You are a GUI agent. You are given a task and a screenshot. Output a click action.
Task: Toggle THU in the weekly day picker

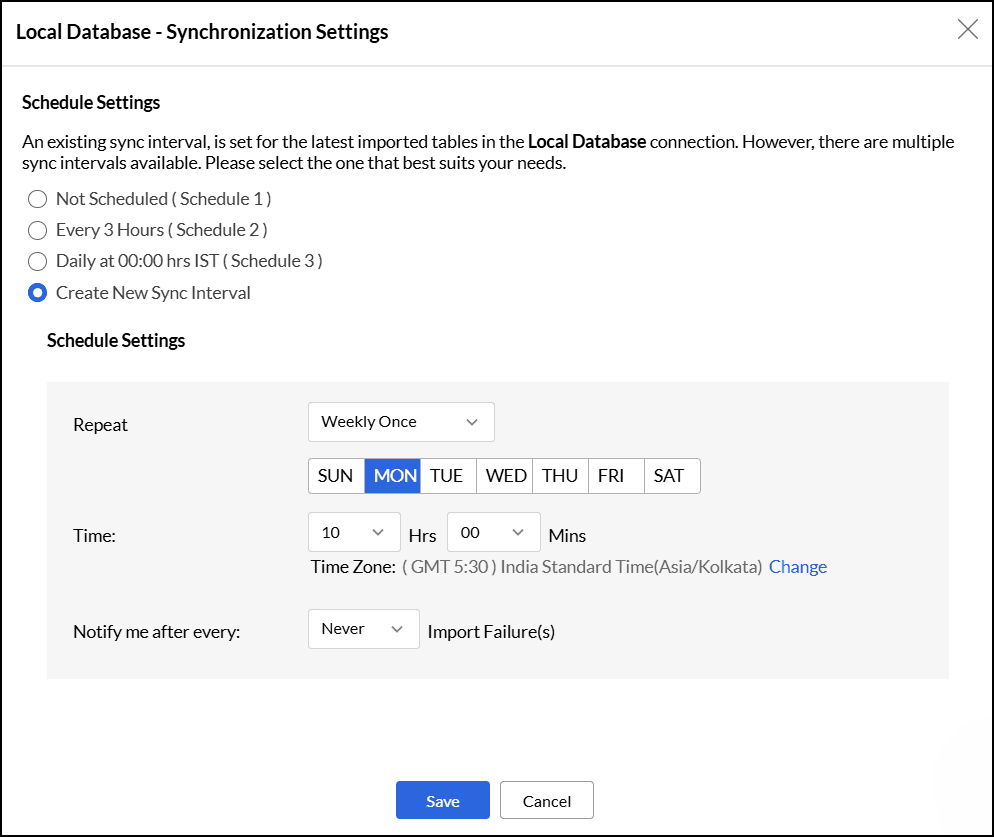(560, 475)
